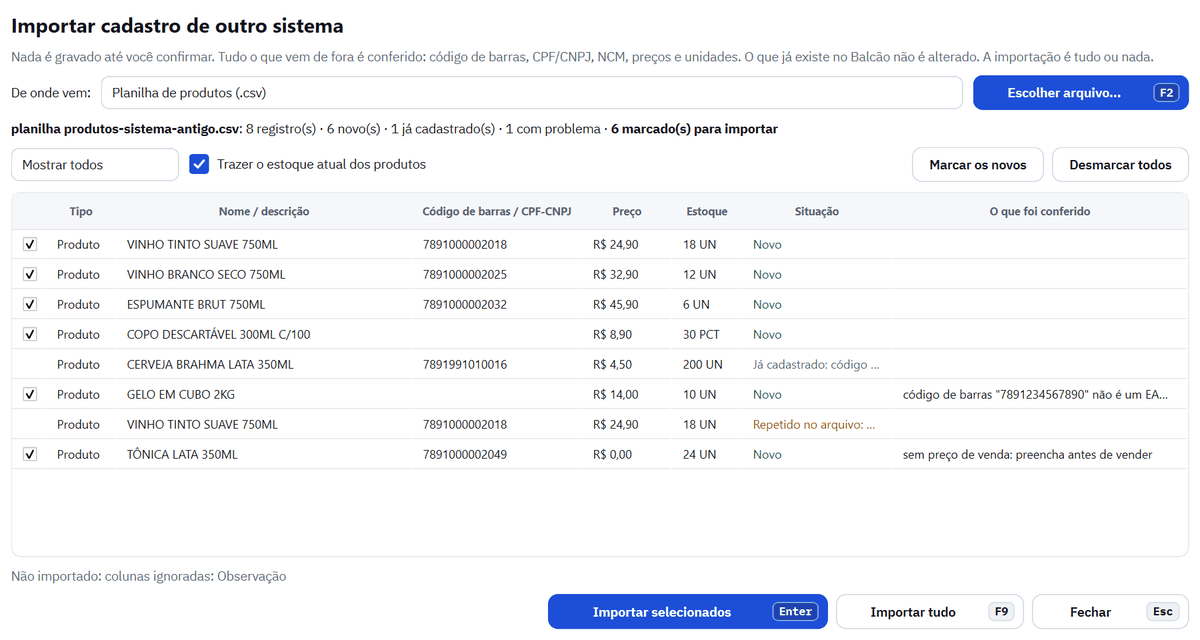Select the CERVEJA BRAHMA LATA 350ML name cell

(210, 364)
